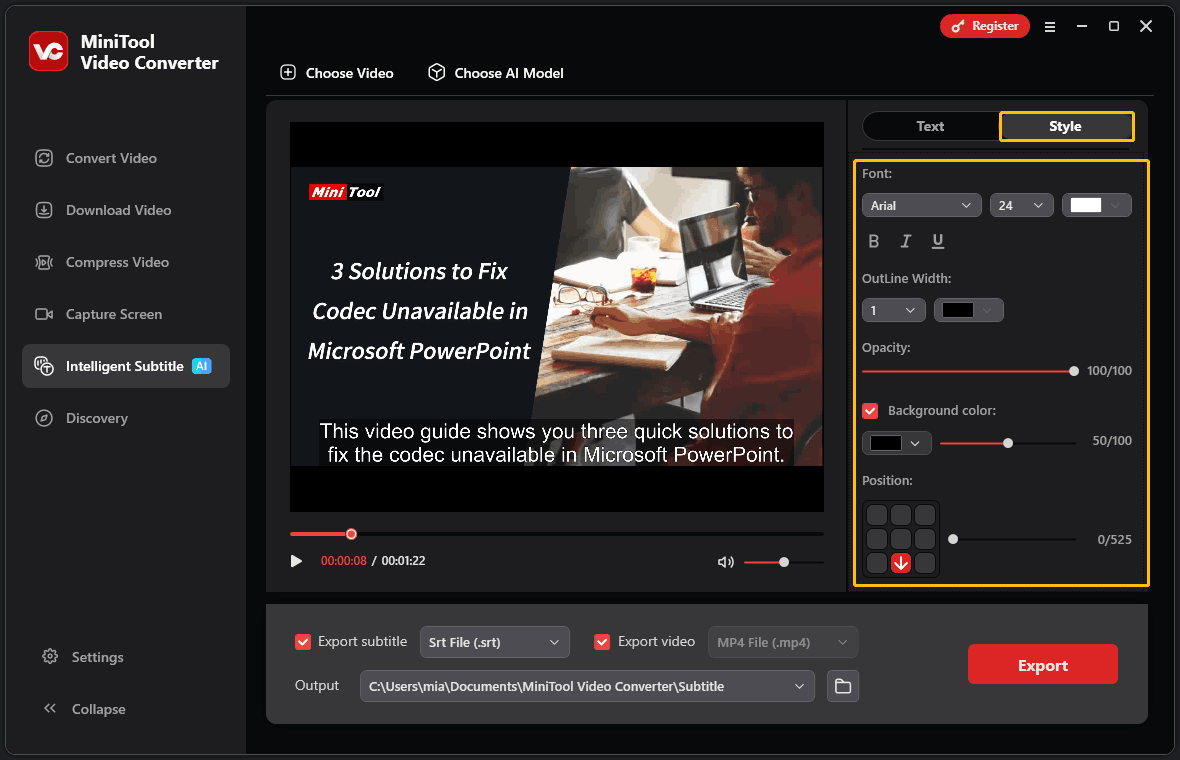1180x760 pixels.
Task: Uncheck the Export video option
Action: click(602, 642)
